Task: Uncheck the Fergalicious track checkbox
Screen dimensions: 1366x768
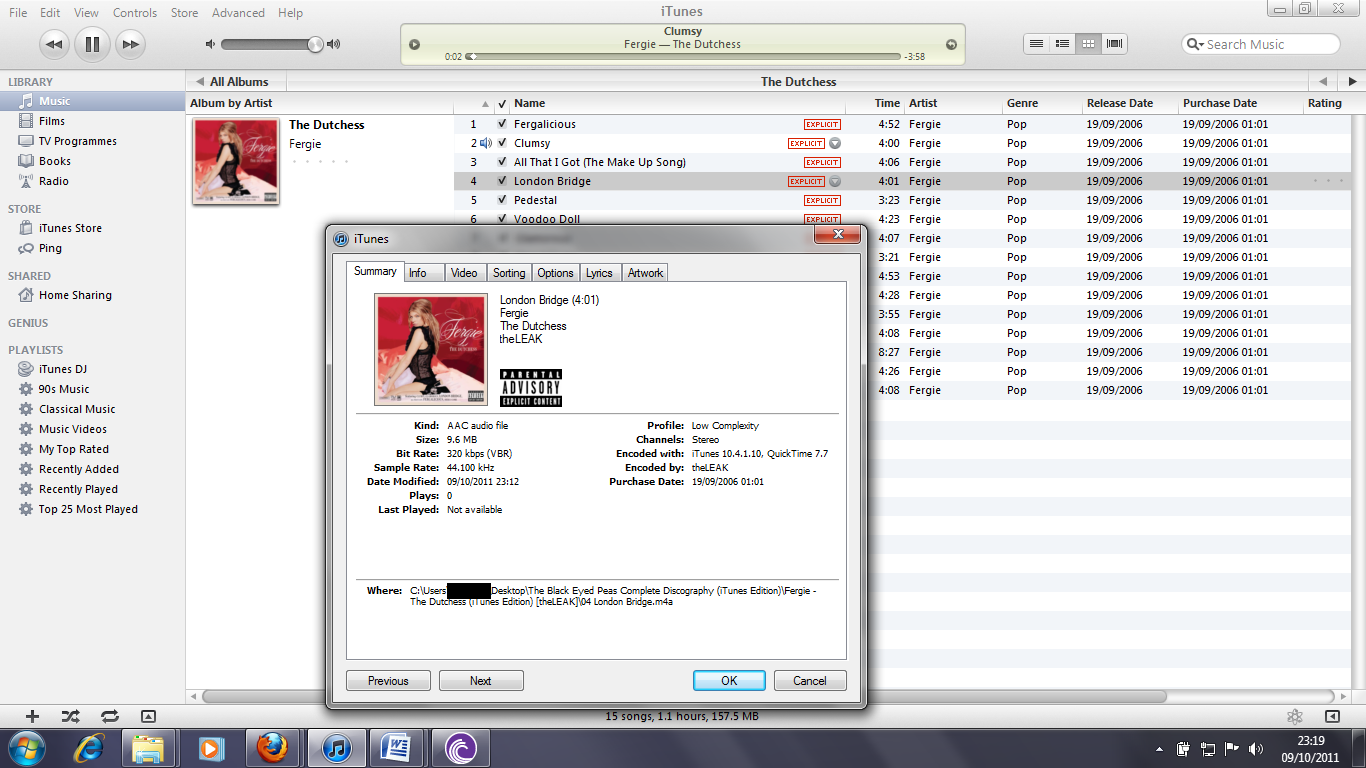Action: coord(502,124)
